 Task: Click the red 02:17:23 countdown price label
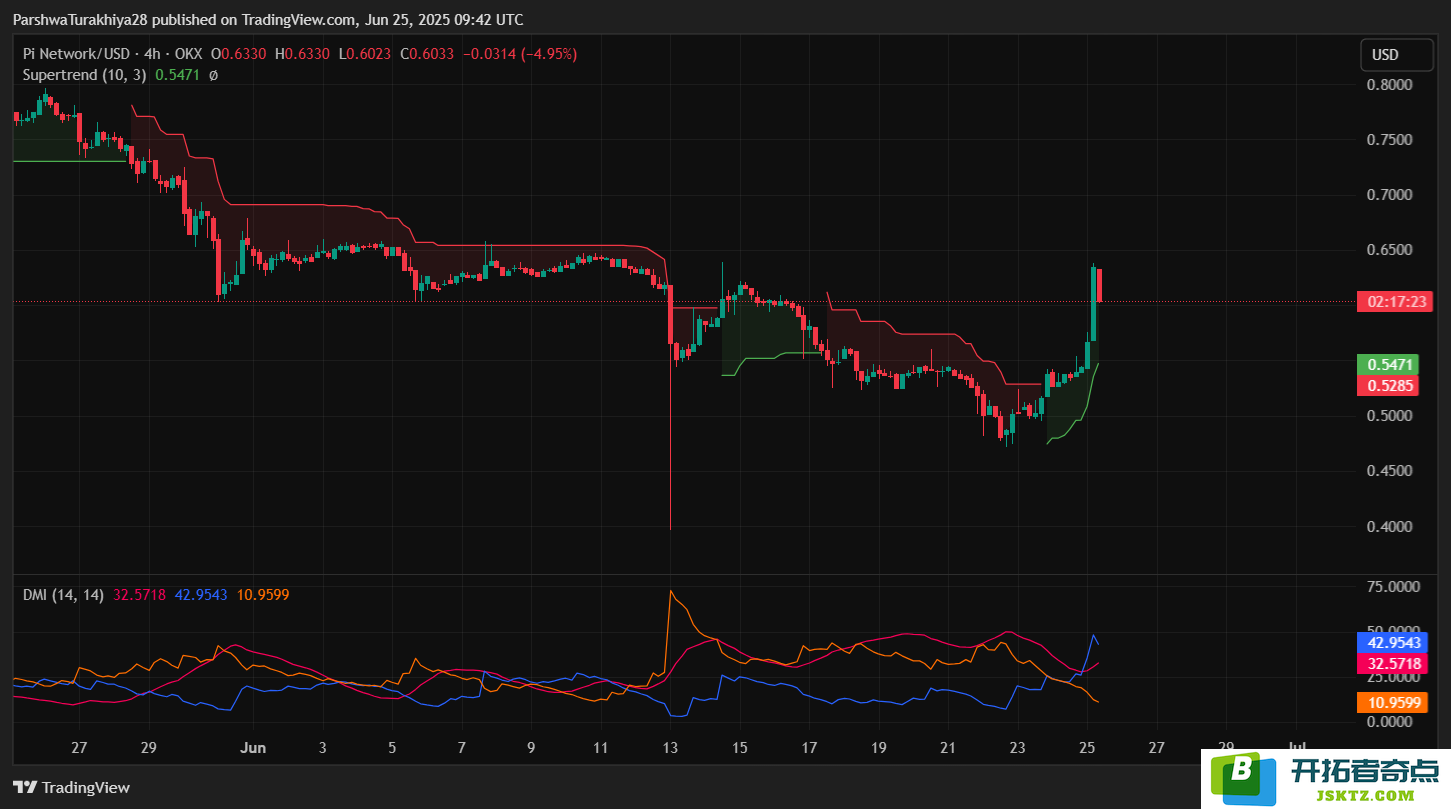coord(1394,301)
